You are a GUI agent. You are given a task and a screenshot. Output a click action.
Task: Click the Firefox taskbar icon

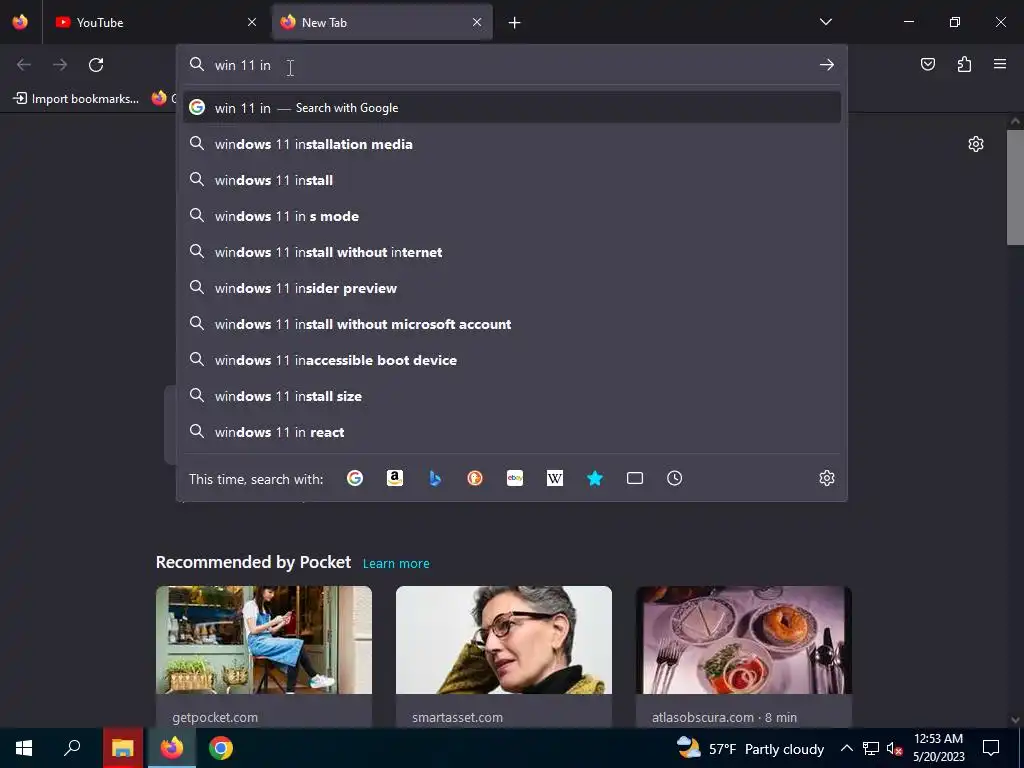pos(172,748)
